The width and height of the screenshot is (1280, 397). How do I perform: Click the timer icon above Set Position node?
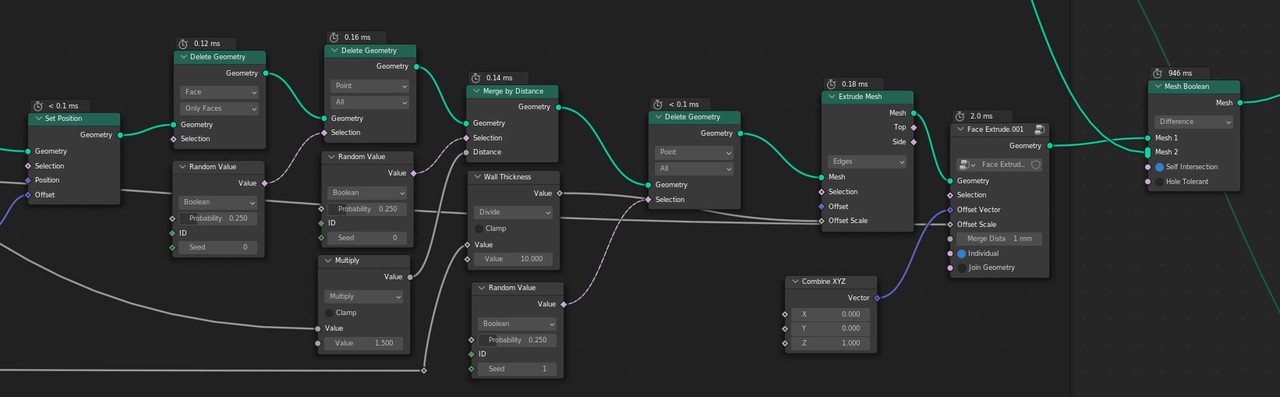[37, 105]
